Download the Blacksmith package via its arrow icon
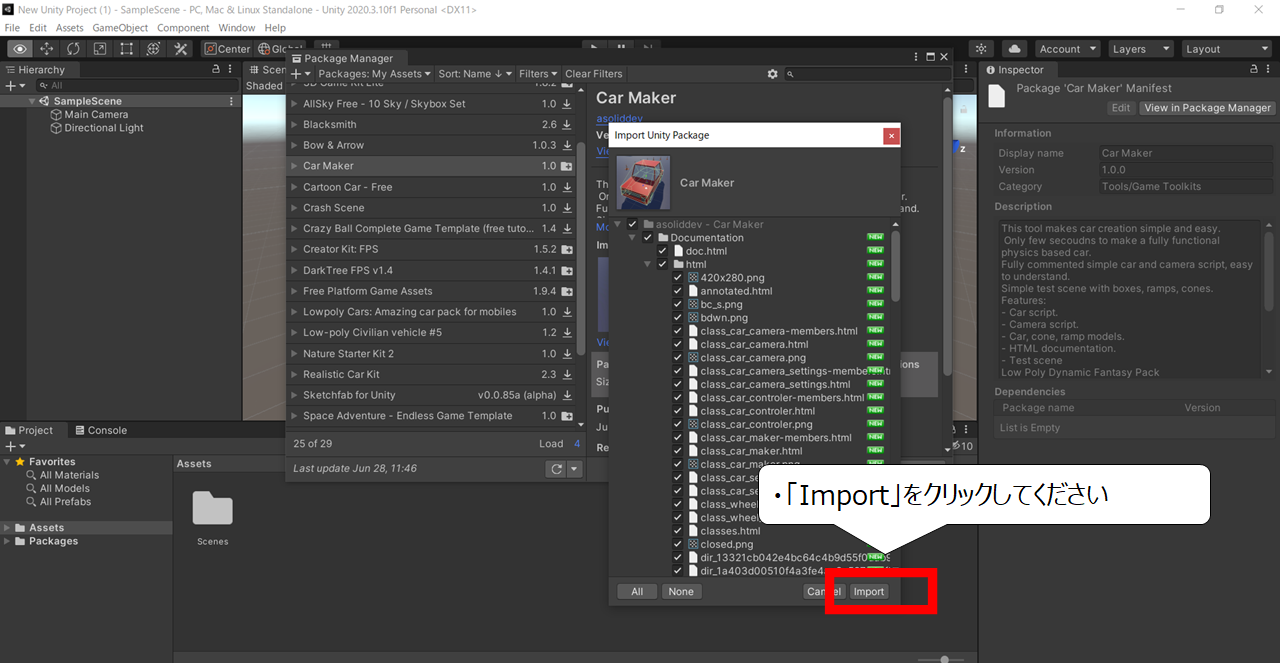 click(567, 125)
